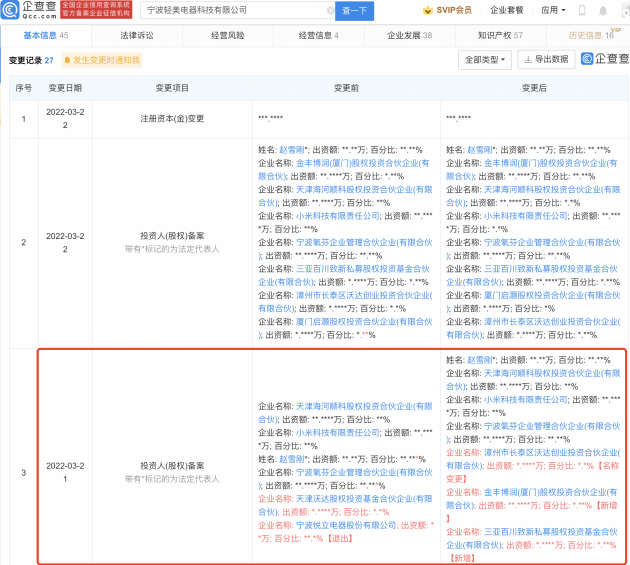Click 2022-03-21 date cell in row 3

65,473
